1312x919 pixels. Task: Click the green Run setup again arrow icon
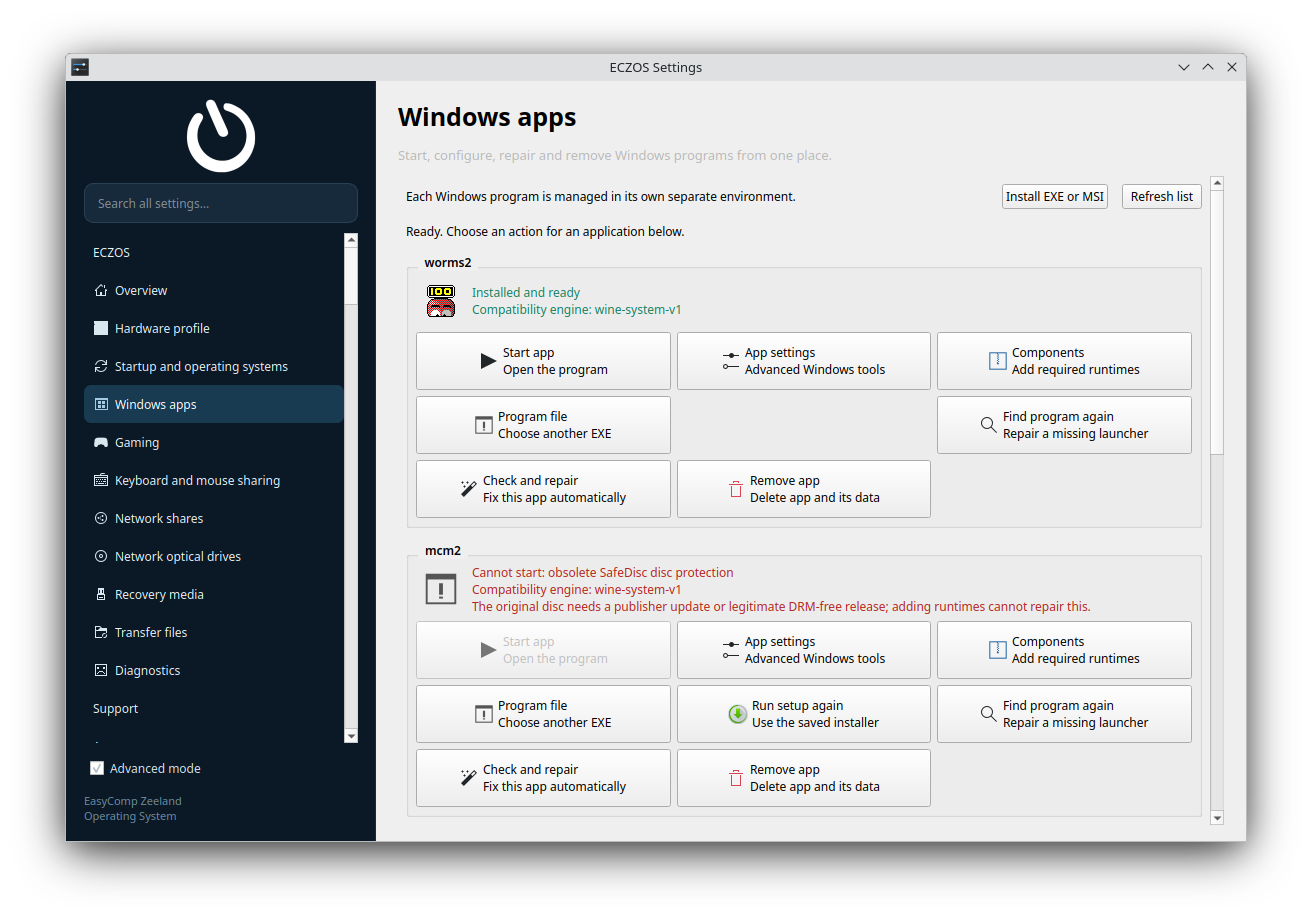(737, 714)
